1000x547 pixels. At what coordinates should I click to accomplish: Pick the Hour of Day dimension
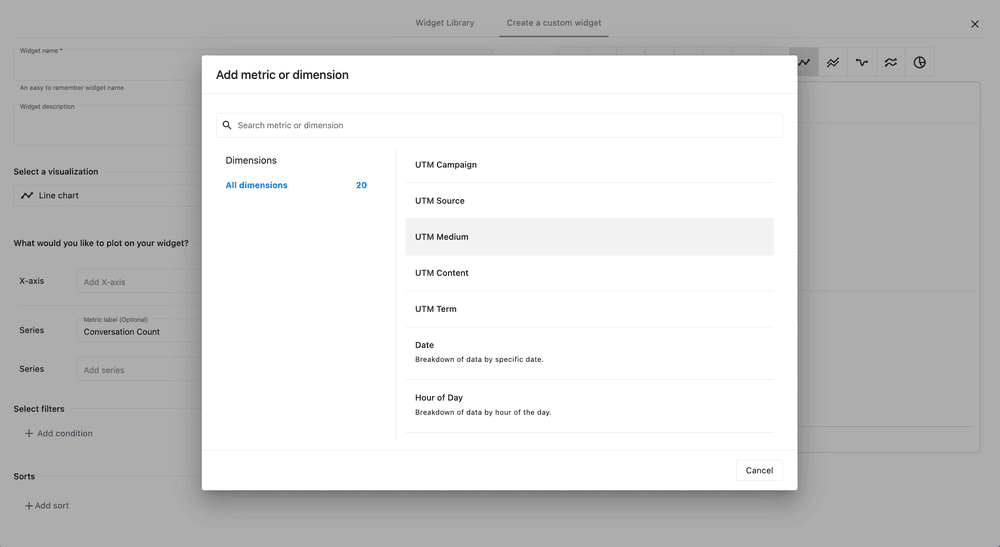[589, 404]
